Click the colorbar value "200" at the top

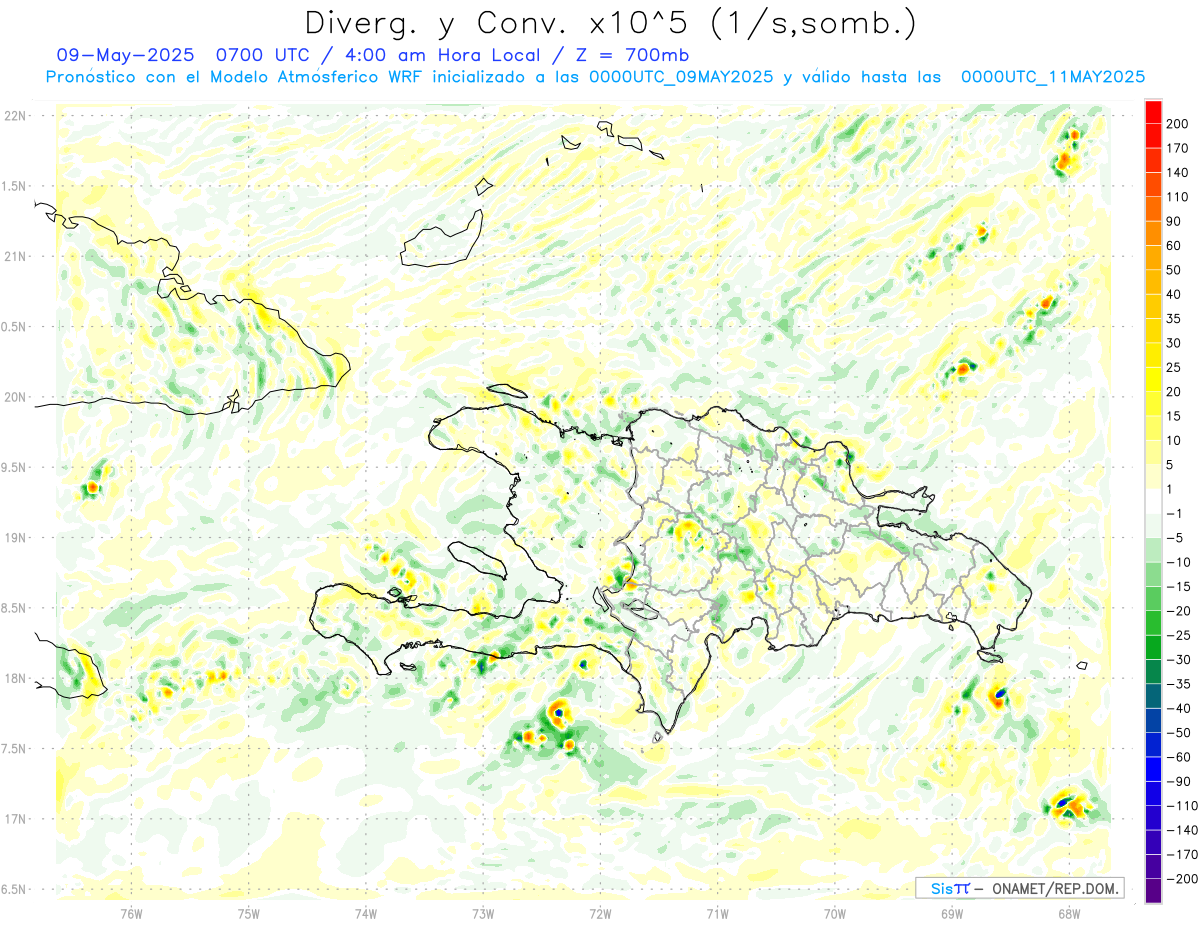coord(1176,124)
